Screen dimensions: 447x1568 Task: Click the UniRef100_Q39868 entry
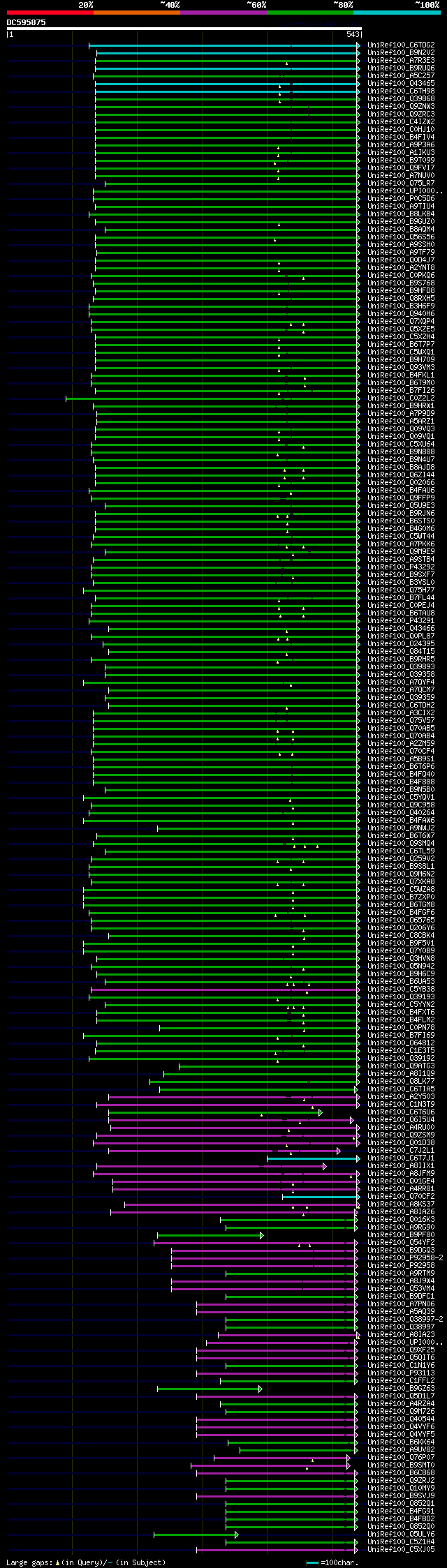(x=401, y=99)
